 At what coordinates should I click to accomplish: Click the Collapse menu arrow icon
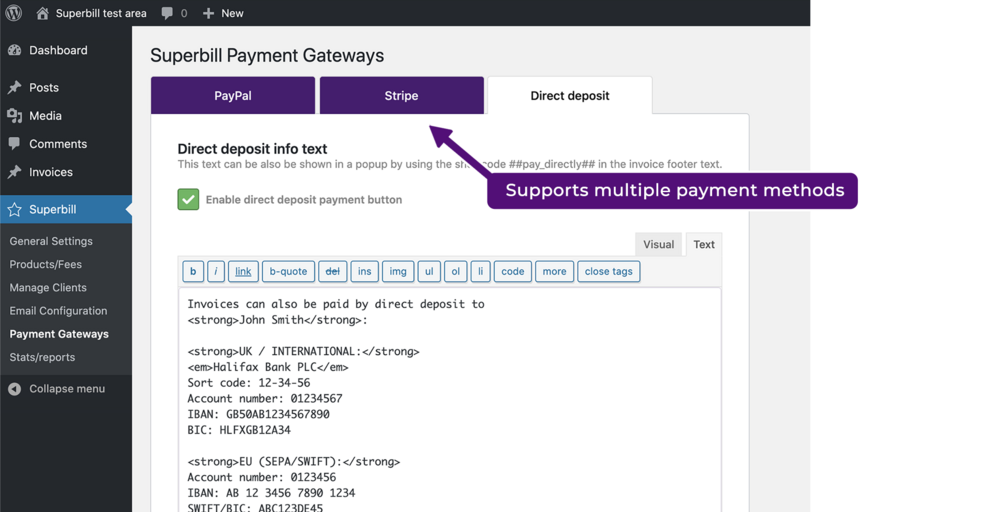tap(14, 389)
